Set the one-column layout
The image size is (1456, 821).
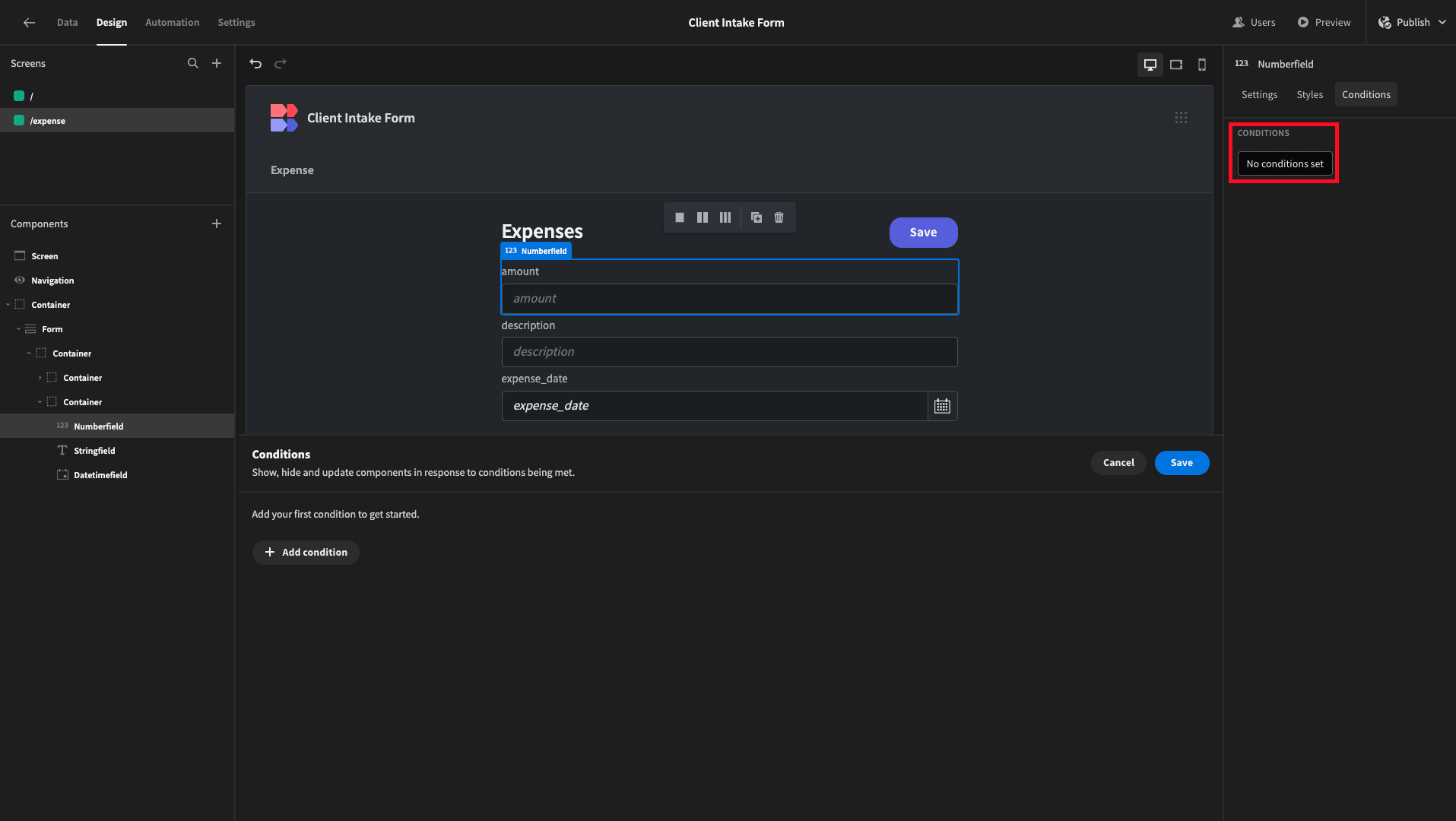click(680, 218)
